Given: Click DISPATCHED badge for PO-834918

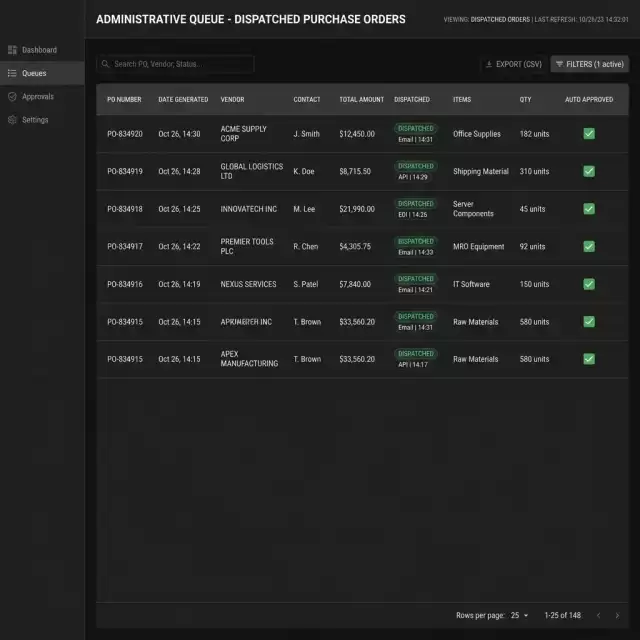Looking at the screenshot, I should [416, 204].
